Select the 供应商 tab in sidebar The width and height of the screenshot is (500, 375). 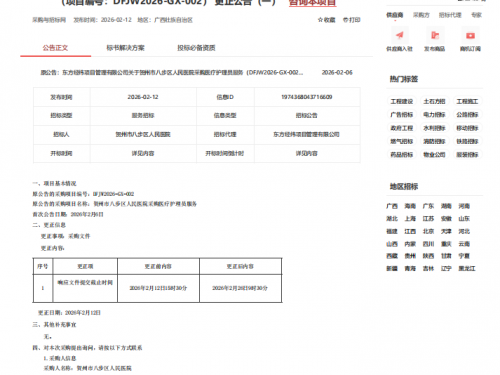click(x=395, y=15)
